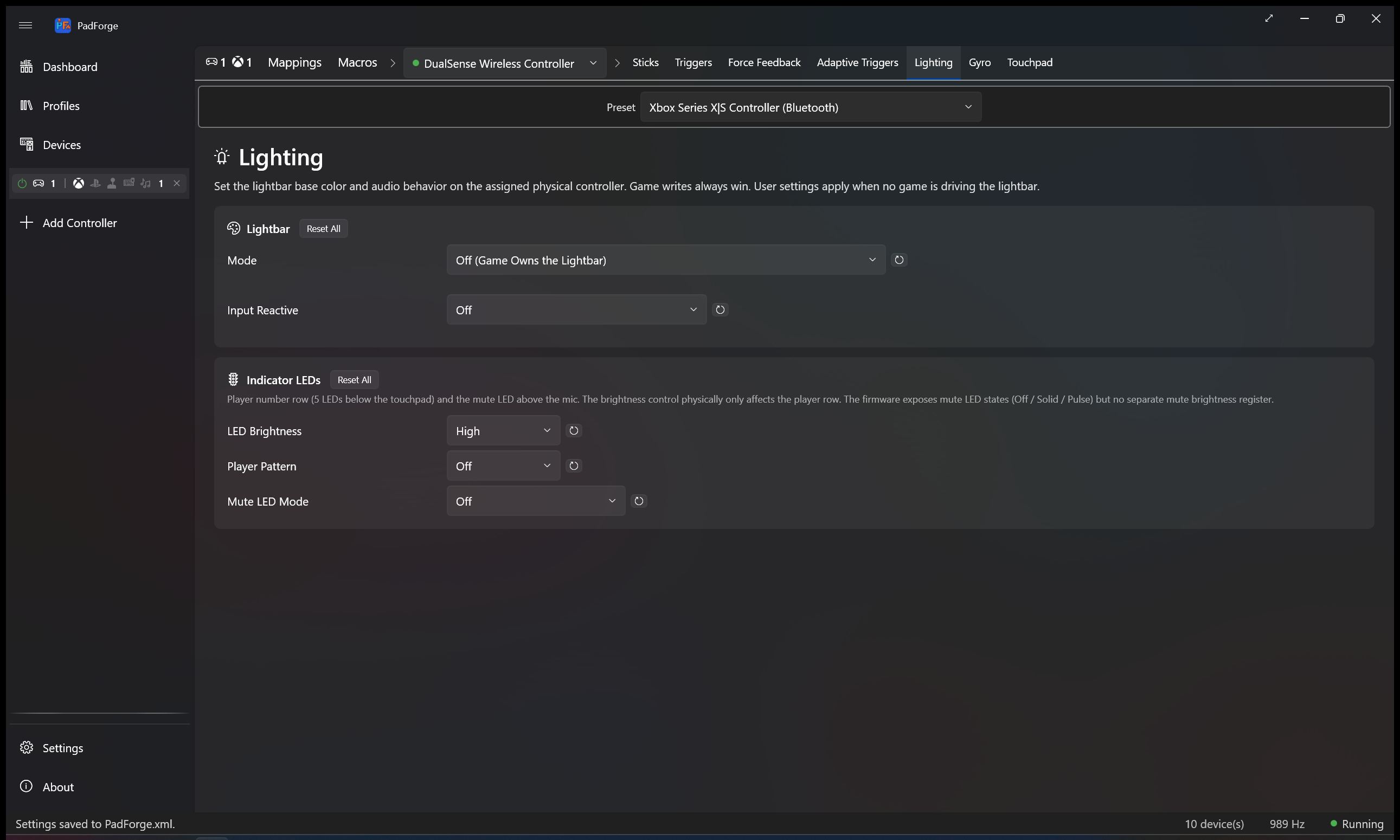Click the "989 Hz" polling rate text
The height and width of the screenshot is (840, 1400).
click(x=1287, y=824)
